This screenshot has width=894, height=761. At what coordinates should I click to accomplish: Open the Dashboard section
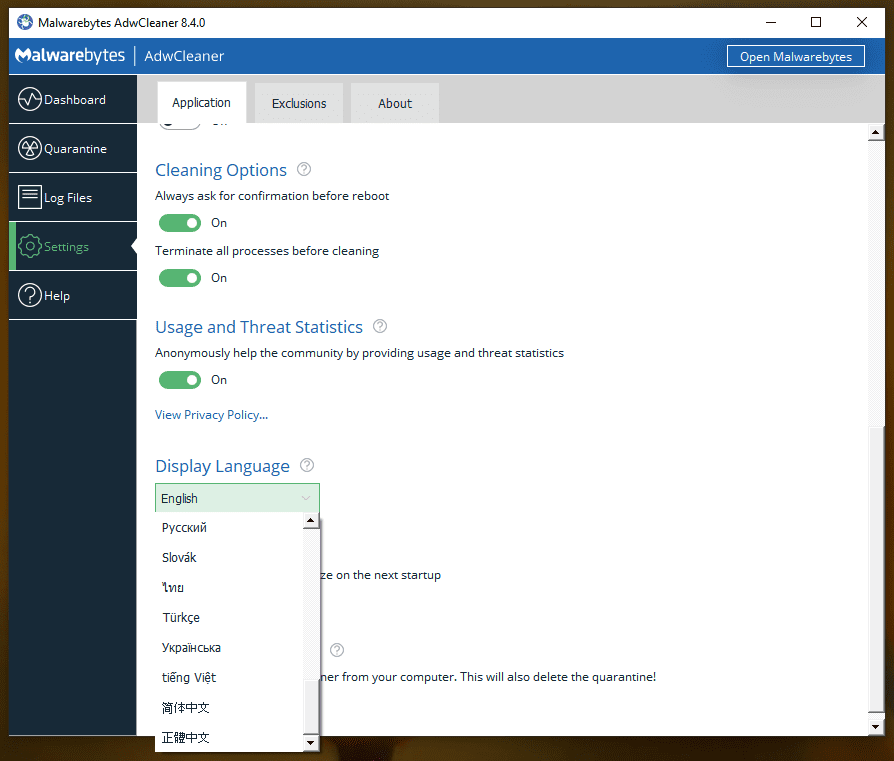click(x=73, y=99)
